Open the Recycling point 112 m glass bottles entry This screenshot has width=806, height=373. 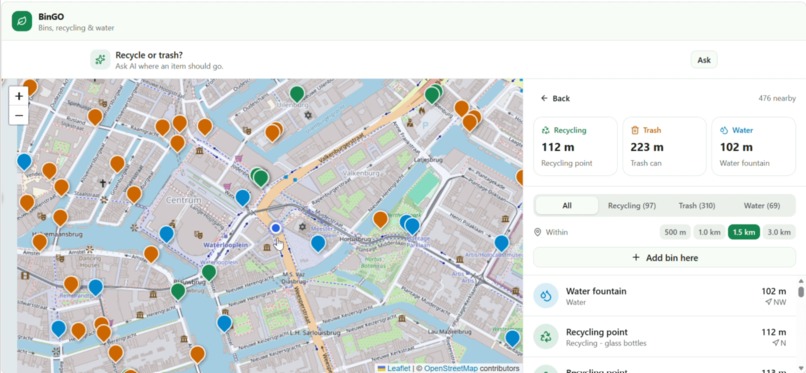click(x=660, y=337)
